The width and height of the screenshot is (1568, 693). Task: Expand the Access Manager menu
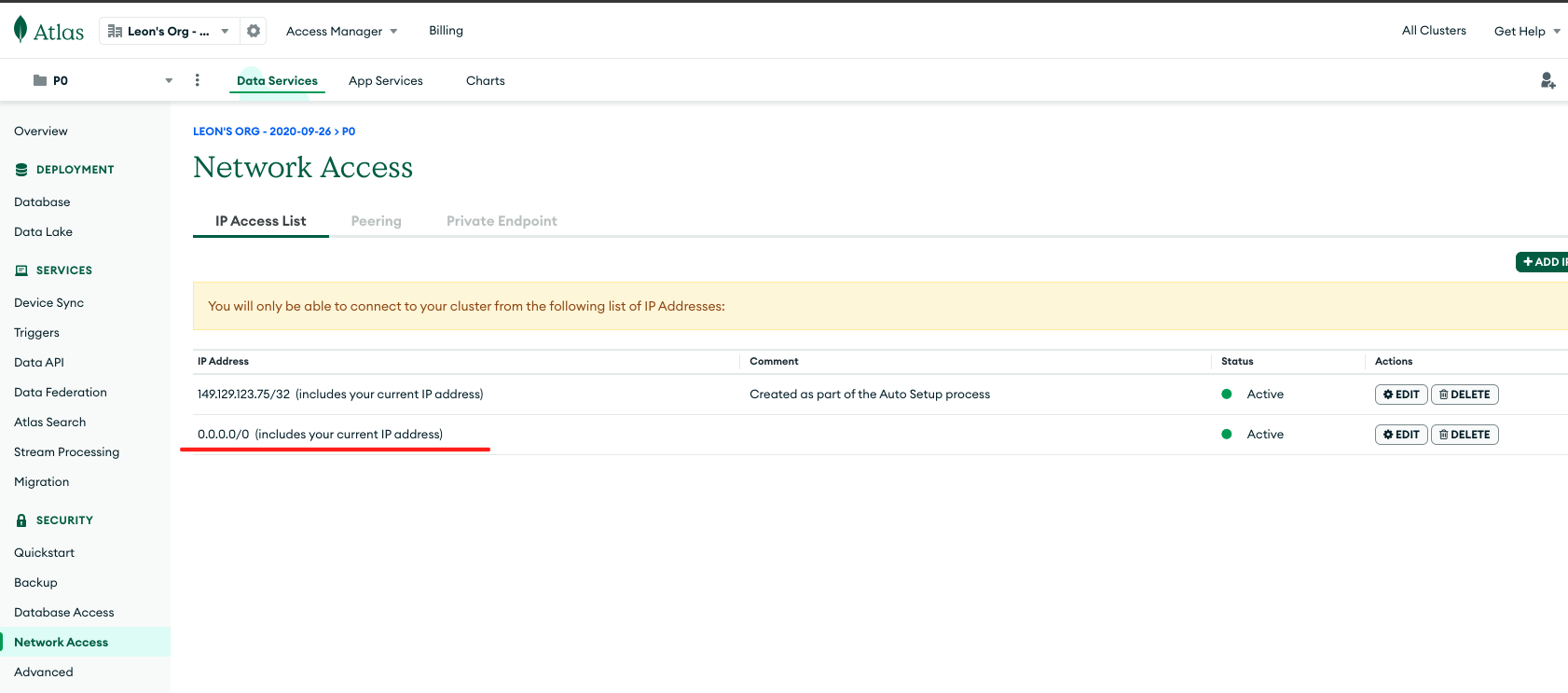pos(342,31)
